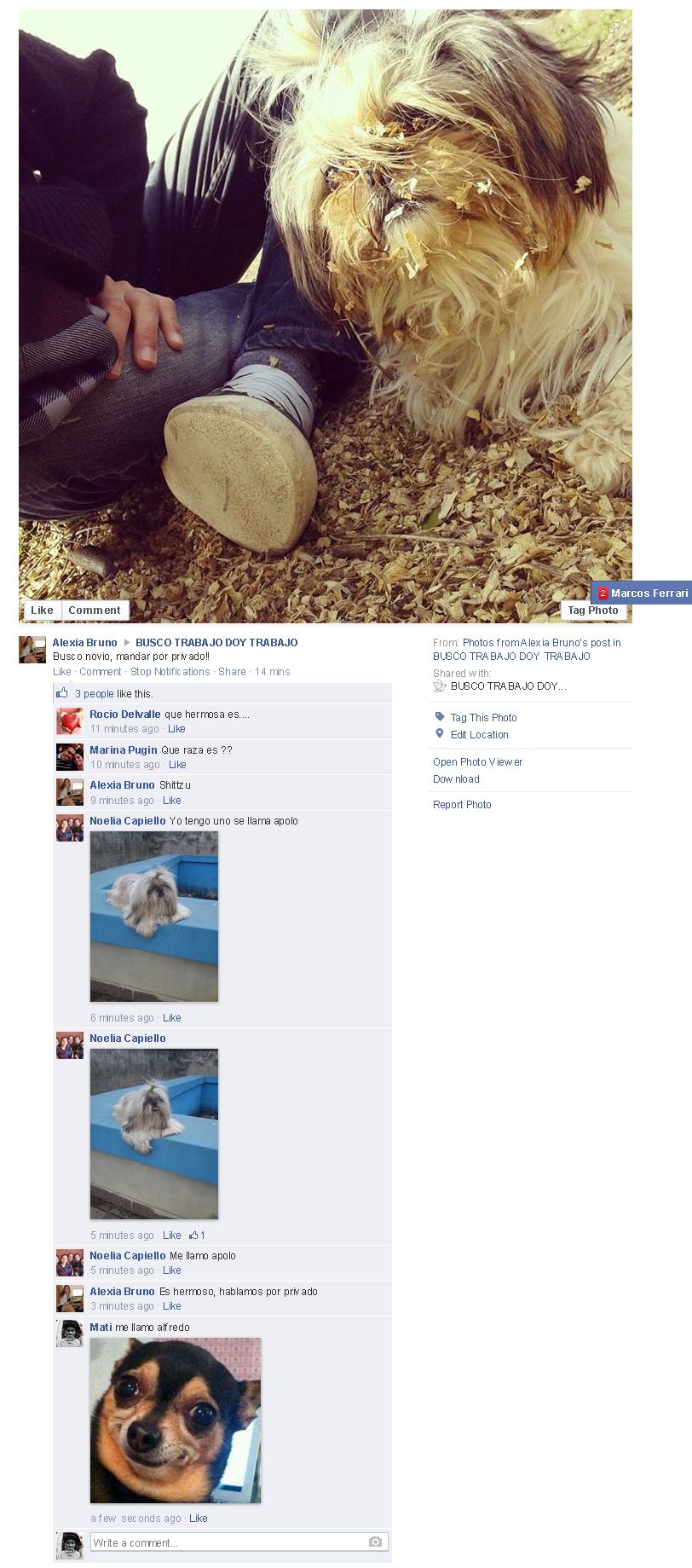Screen dimensions: 692x1568
Task: Click the camera icon in comment box
Action: (375, 1542)
